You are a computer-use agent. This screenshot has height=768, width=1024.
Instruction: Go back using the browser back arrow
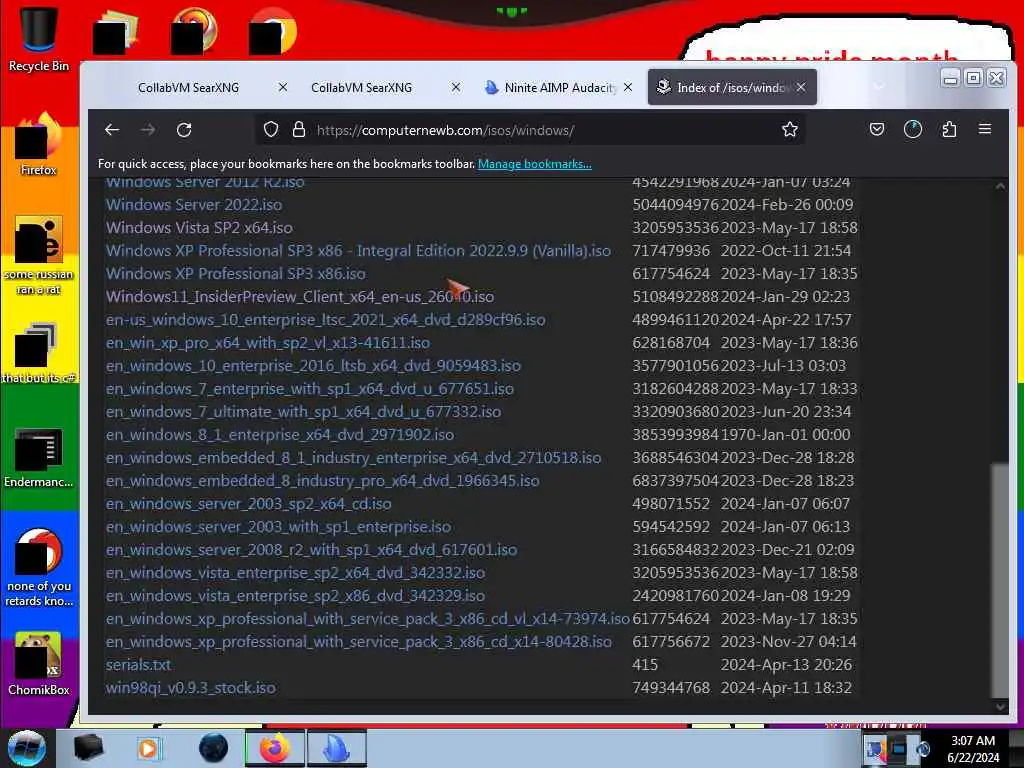coord(112,130)
